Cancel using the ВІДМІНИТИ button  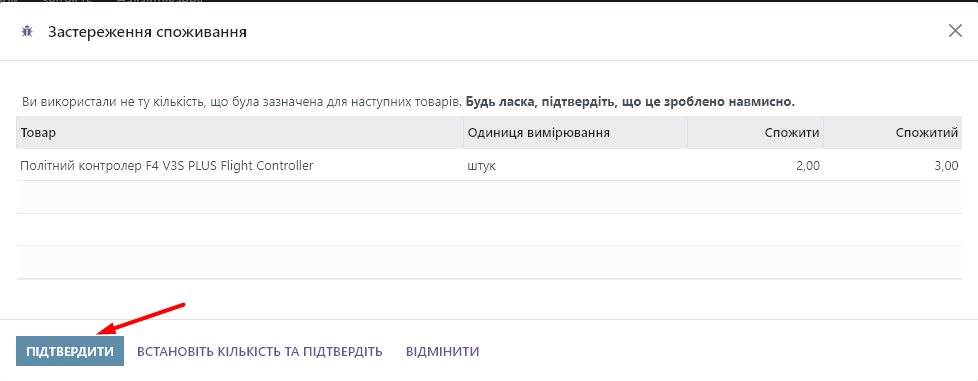click(x=442, y=351)
